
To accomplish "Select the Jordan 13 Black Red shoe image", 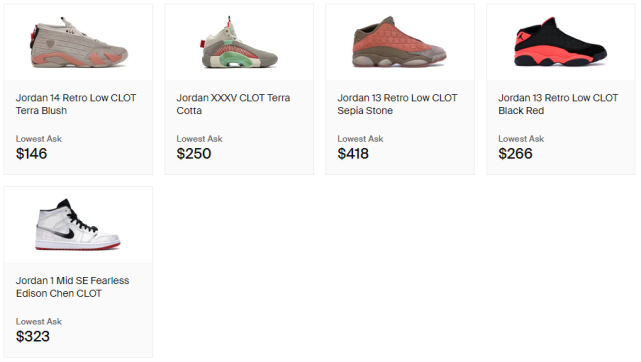I will click(x=560, y=42).
